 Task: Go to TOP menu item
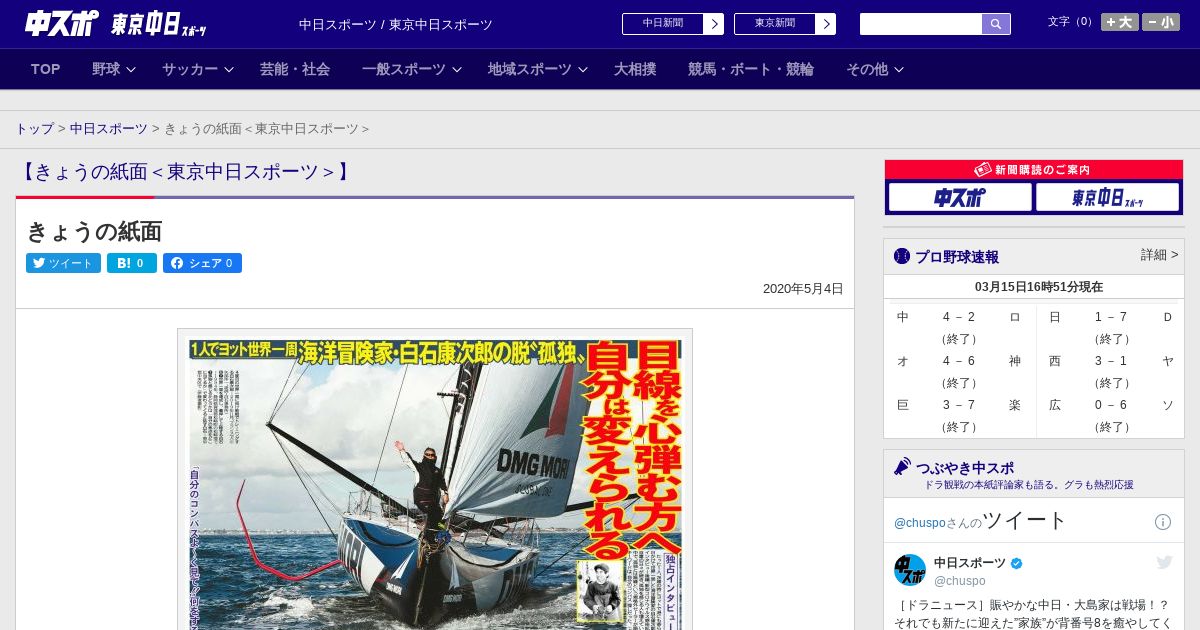pyautogui.click(x=46, y=69)
